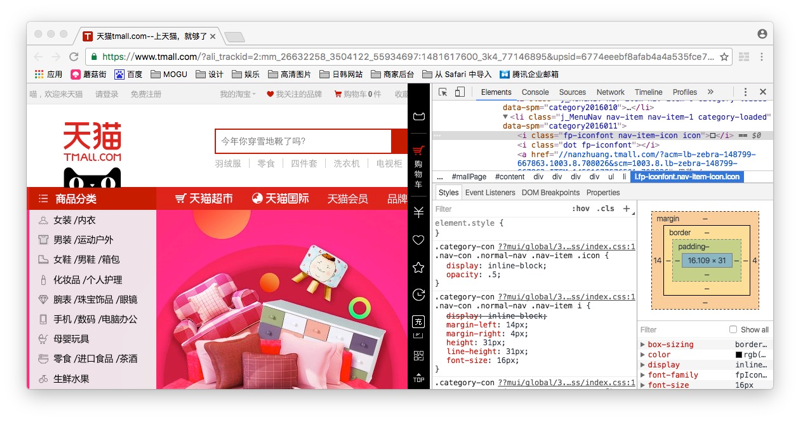Open the Event Listeners tab

pyautogui.click(x=490, y=192)
